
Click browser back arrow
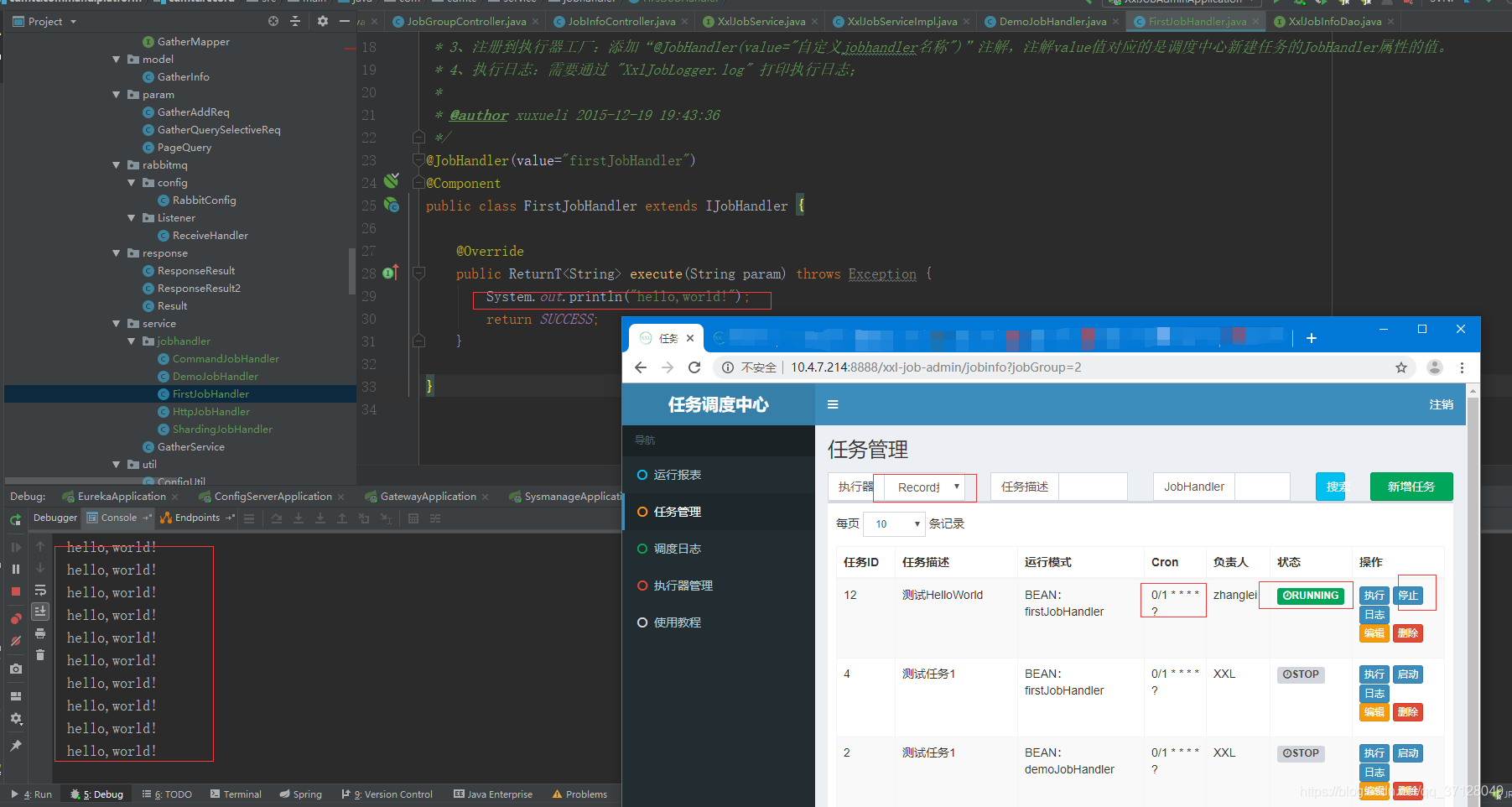(641, 367)
